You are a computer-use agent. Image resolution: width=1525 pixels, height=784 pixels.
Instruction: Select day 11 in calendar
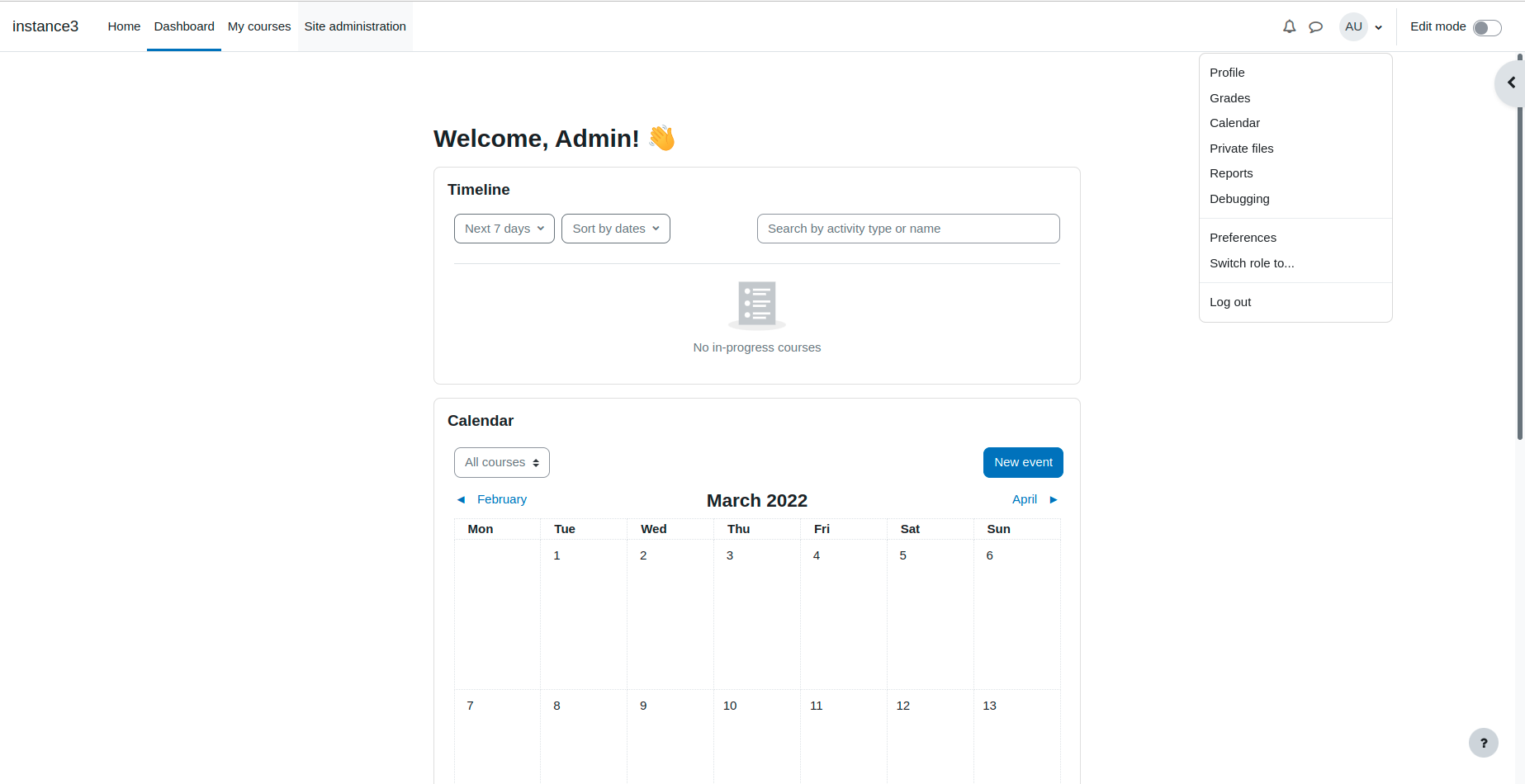(817, 706)
